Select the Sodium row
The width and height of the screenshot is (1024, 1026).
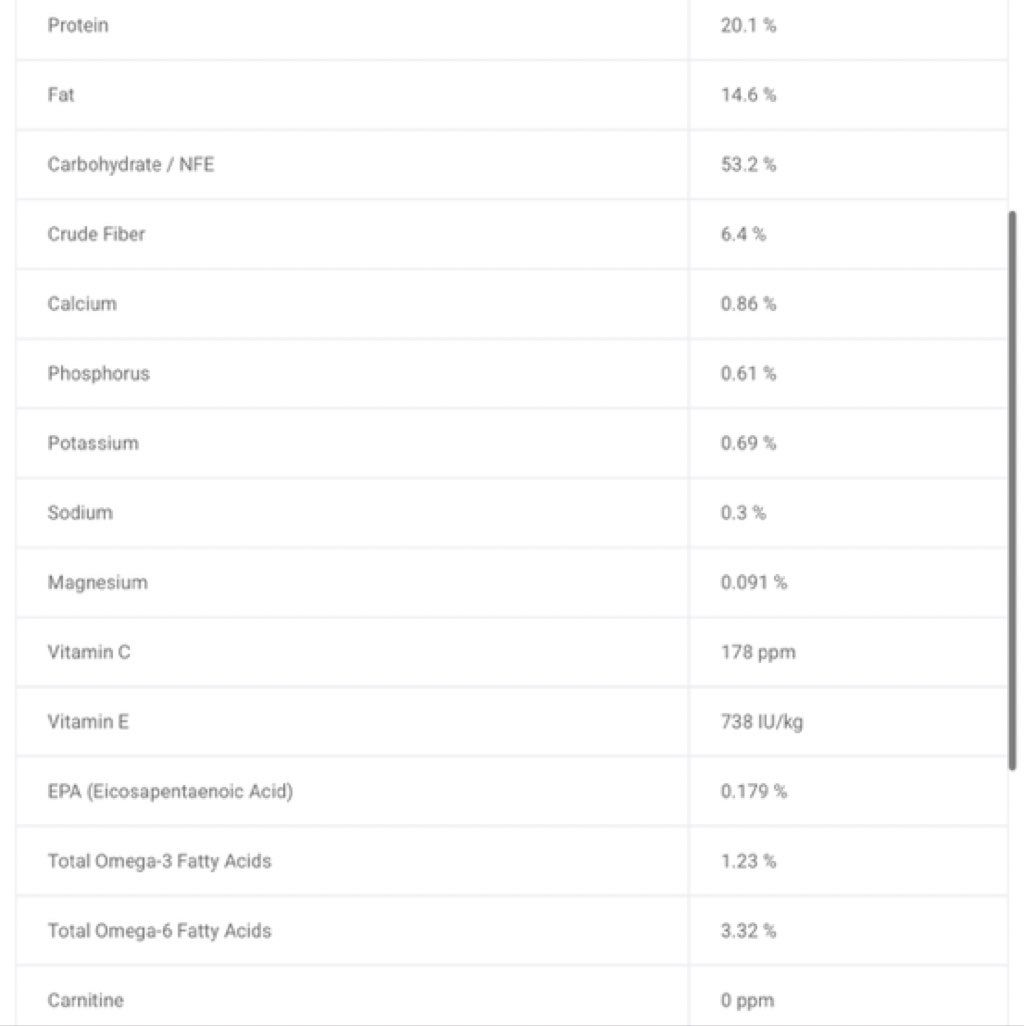coord(512,513)
